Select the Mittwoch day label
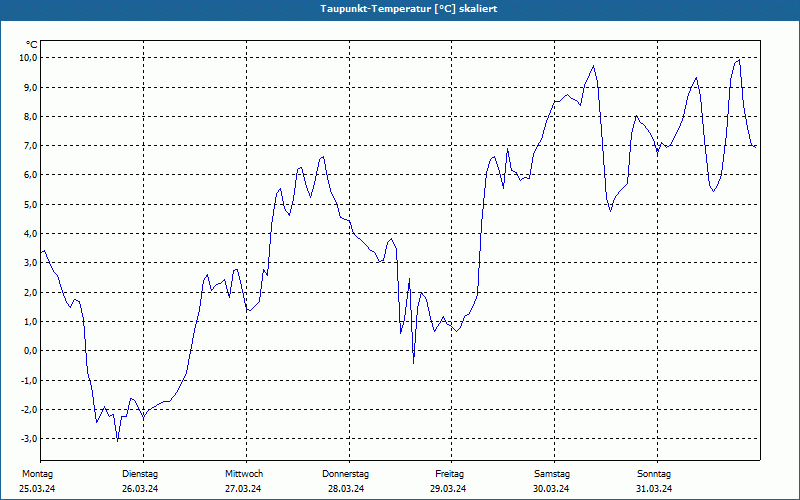The height and width of the screenshot is (500, 800). [x=244, y=474]
